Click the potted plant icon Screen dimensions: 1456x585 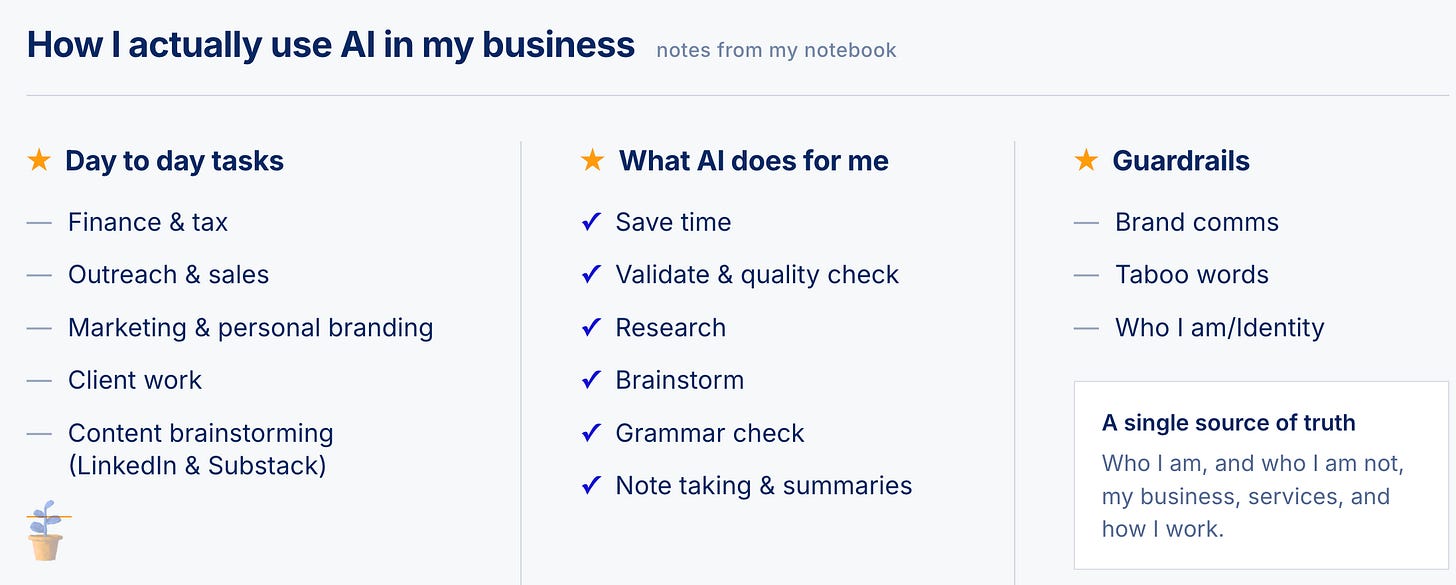(x=46, y=531)
